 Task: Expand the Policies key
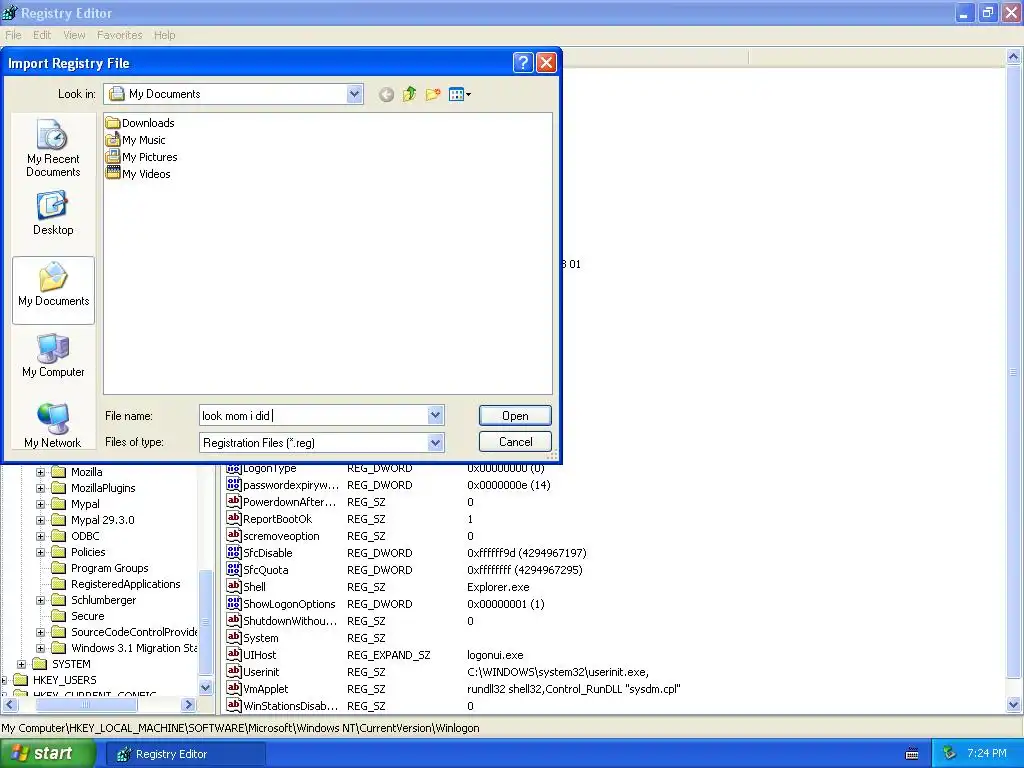pos(40,552)
